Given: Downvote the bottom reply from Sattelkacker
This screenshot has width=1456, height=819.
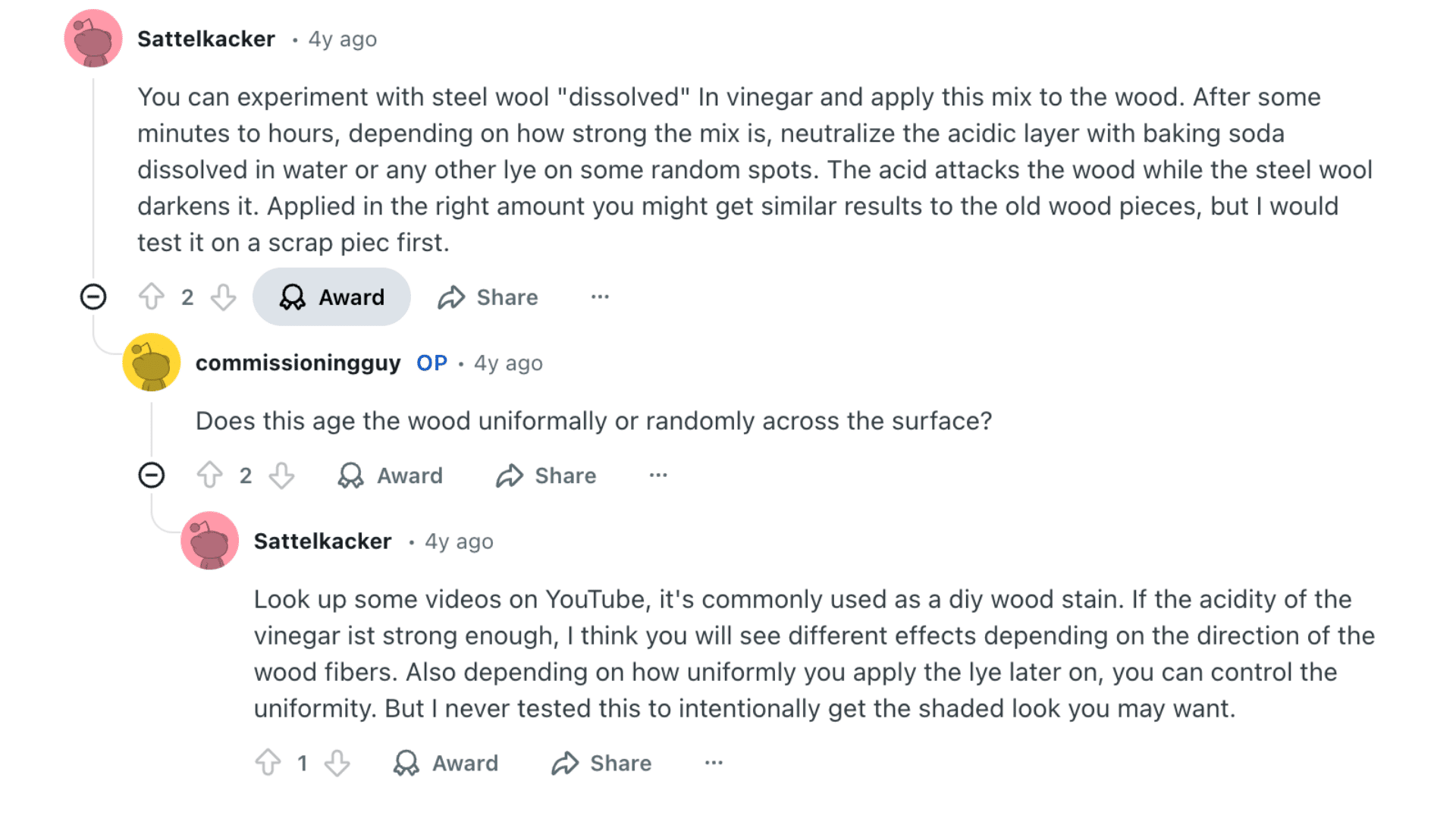Looking at the screenshot, I should [337, 763].
